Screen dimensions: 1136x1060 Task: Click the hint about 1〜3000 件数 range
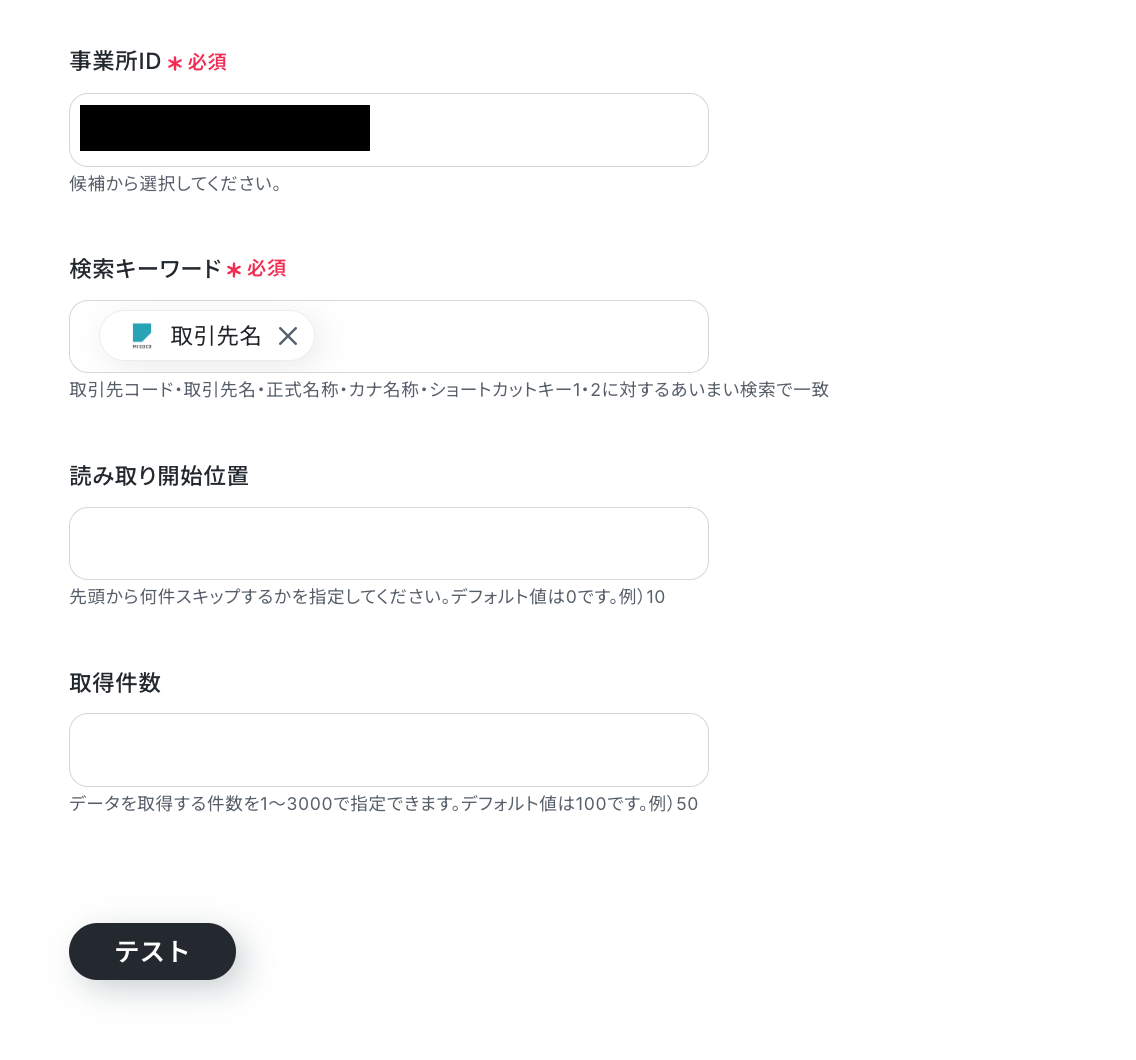click(x=384, y=804)
